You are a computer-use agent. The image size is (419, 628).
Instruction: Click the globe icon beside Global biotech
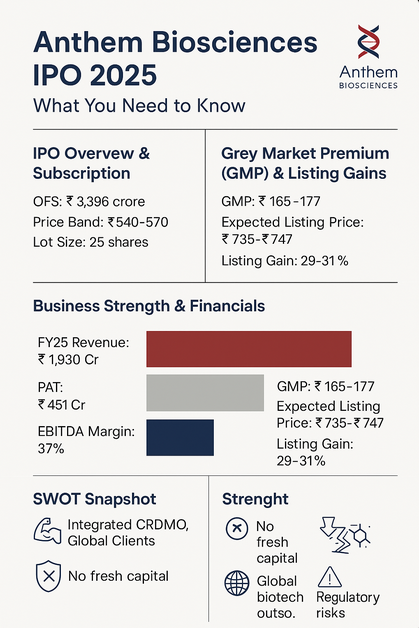click(x=237, y=583)
